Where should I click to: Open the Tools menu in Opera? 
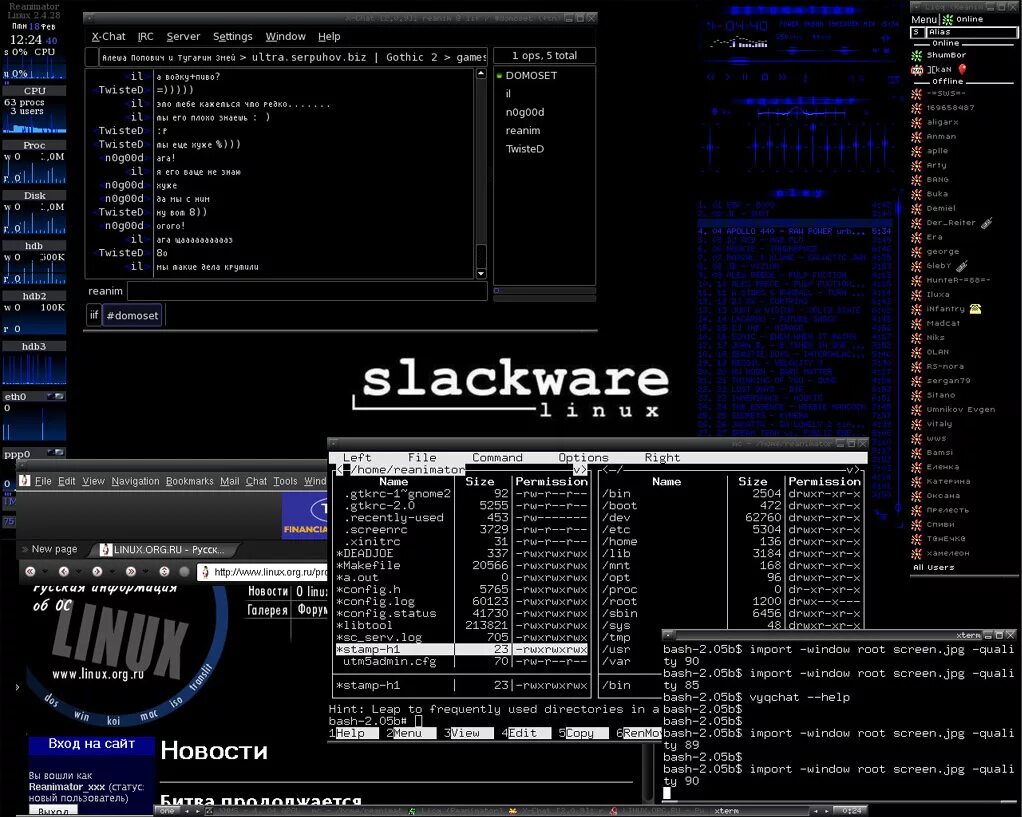[x=285, y=481]
